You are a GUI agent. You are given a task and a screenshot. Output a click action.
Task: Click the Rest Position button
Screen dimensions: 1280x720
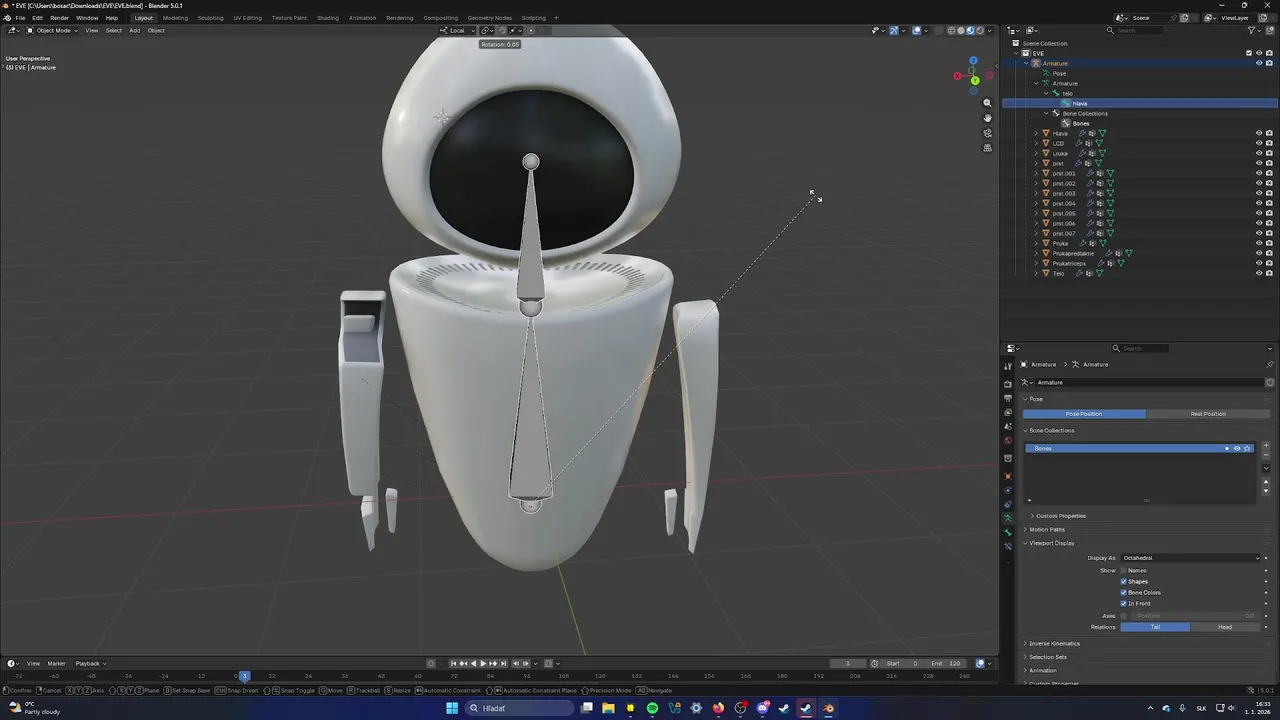(x=1208, y=414)
